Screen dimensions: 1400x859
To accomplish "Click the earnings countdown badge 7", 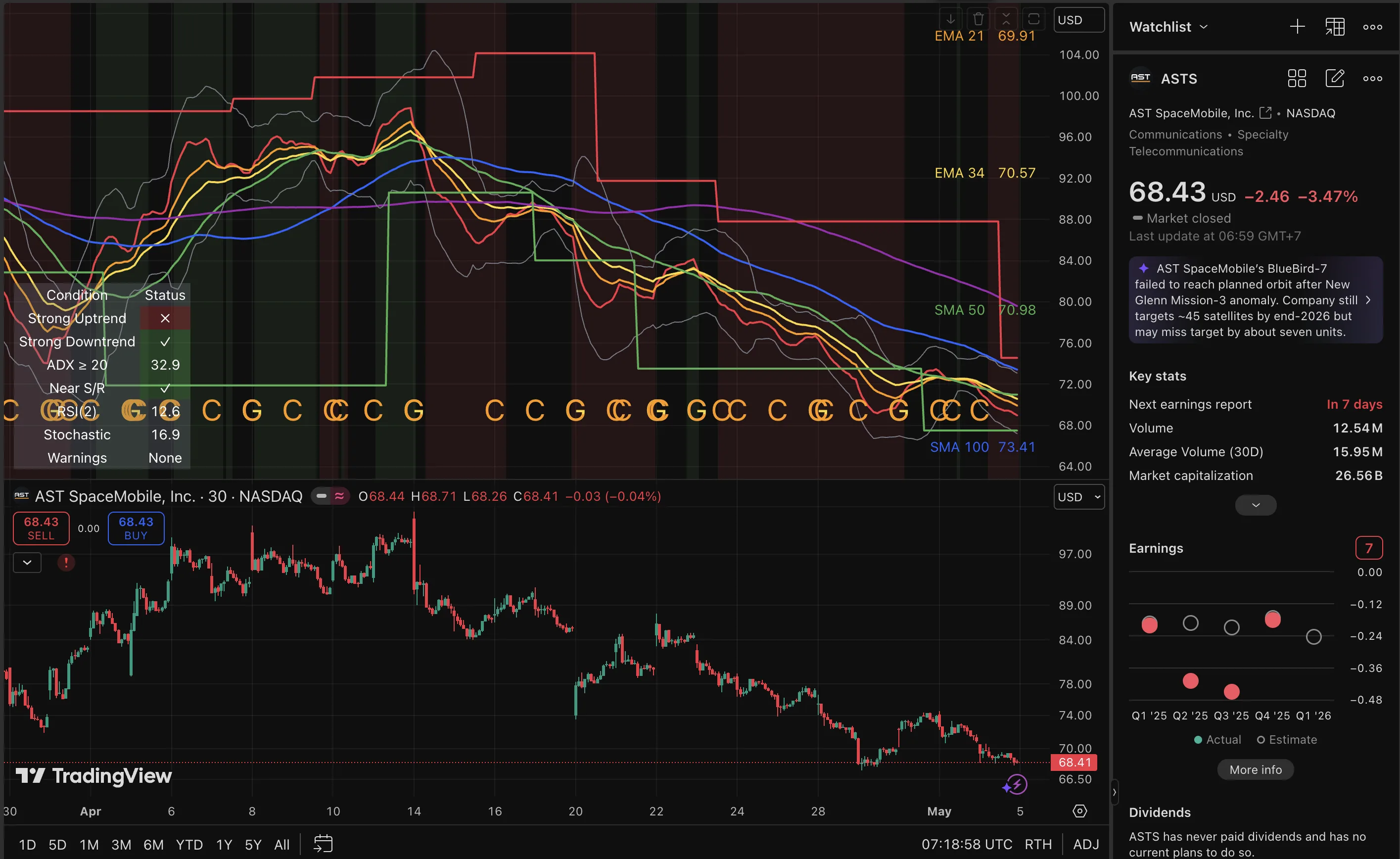I will [x=1369, y=548].
